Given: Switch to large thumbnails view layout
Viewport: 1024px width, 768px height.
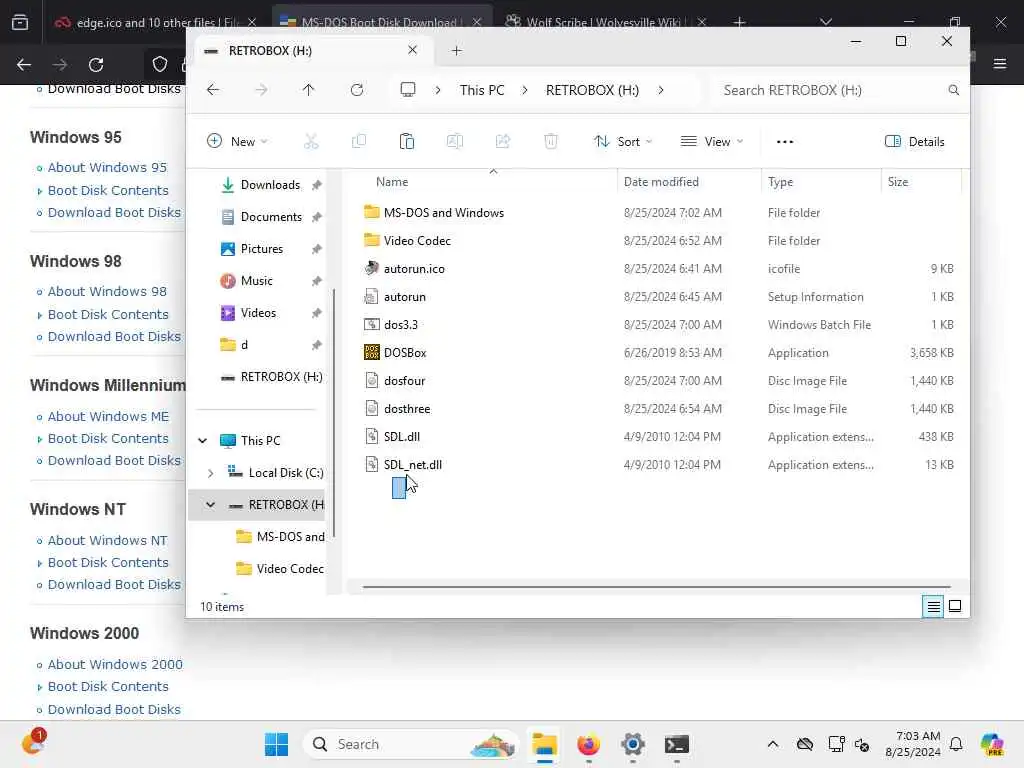Looking at the screenshot, I should coord(955,607).
